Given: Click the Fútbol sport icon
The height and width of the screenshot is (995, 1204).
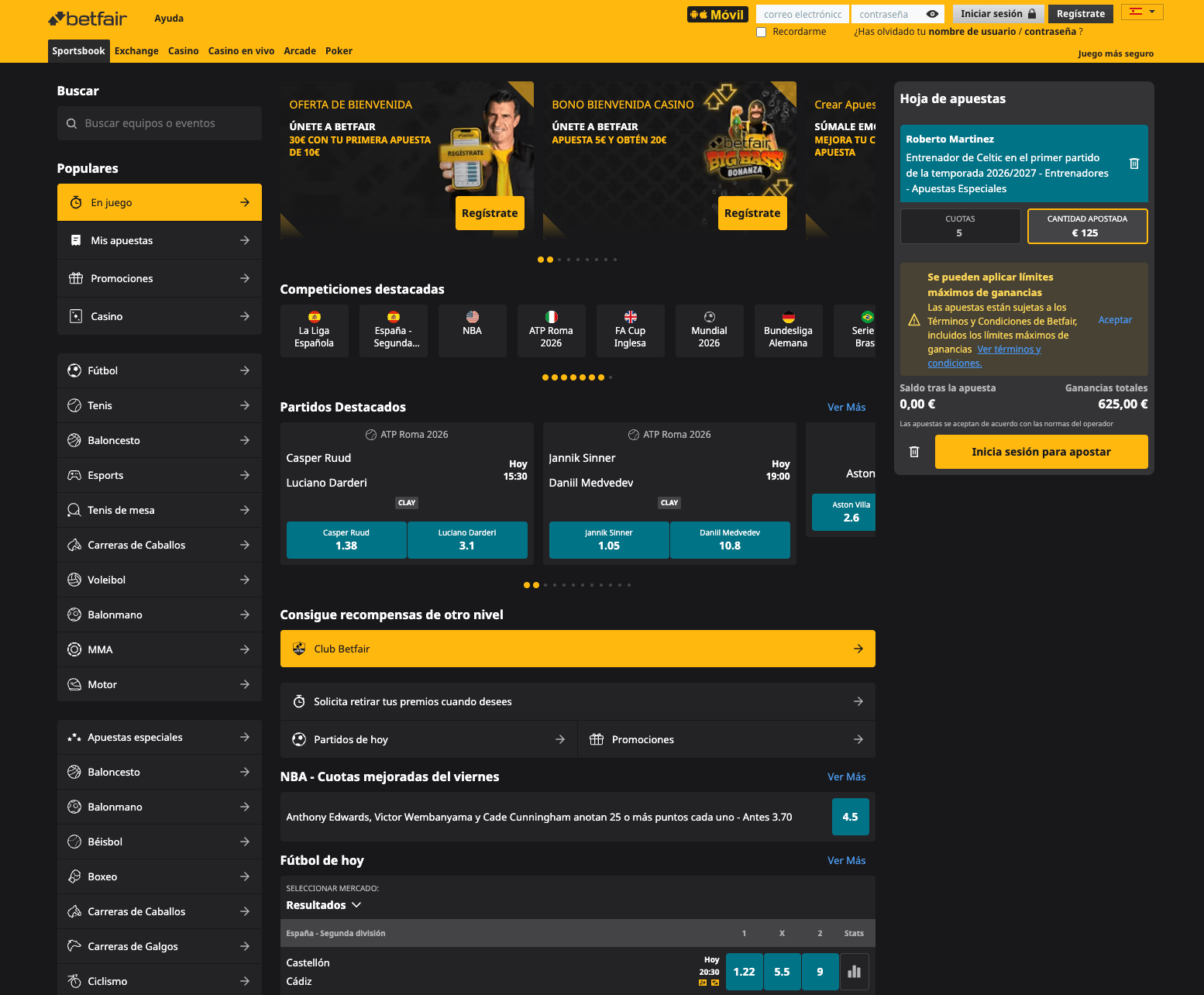Looking at the screenshot, I should (x=74, y=370).
